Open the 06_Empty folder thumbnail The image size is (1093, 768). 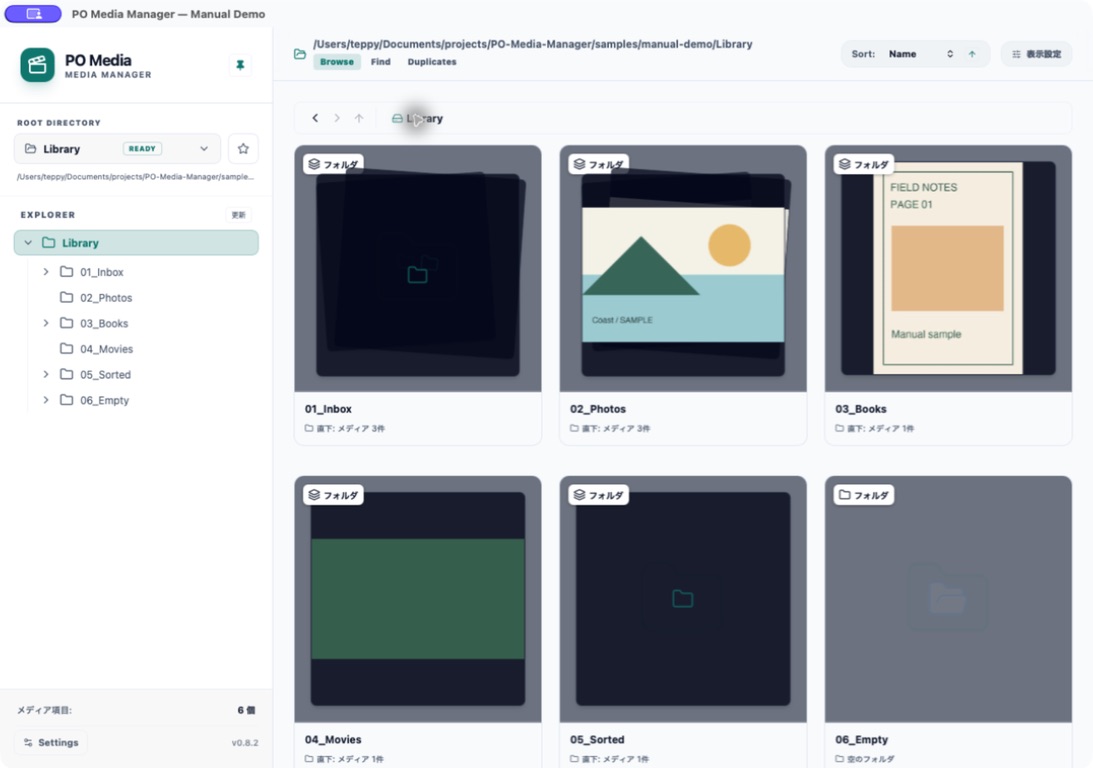tap(948, 599)
